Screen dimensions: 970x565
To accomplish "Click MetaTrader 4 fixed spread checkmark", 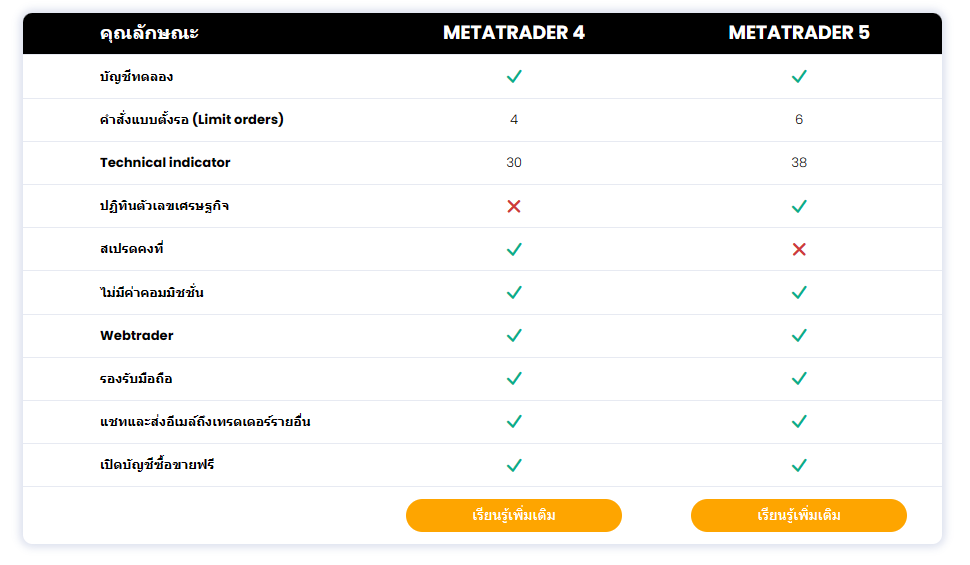I will point(514,249).
